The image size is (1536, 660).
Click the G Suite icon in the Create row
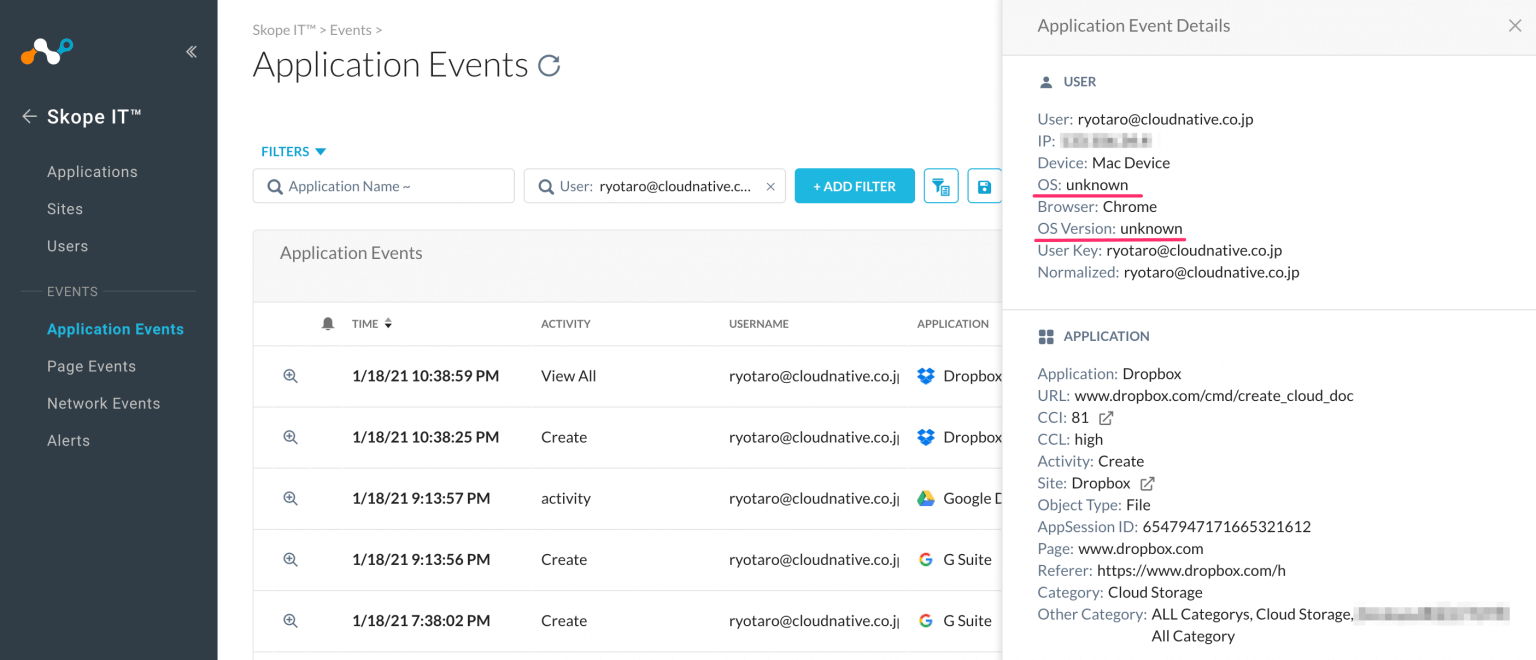[925, 559]
